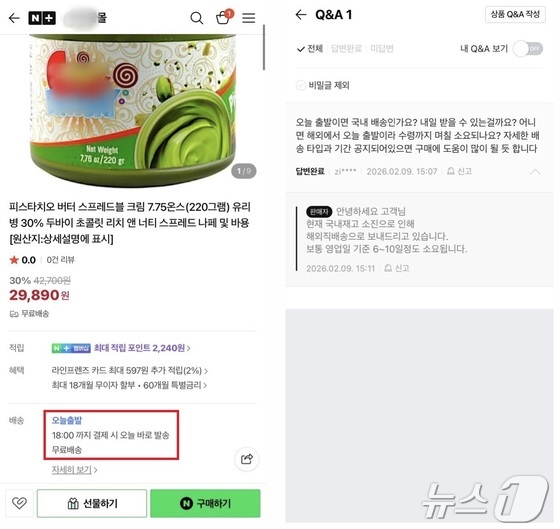Check the 비밀글 제외 checkbox
560x529 pixels.
click(x=301, y=85)
